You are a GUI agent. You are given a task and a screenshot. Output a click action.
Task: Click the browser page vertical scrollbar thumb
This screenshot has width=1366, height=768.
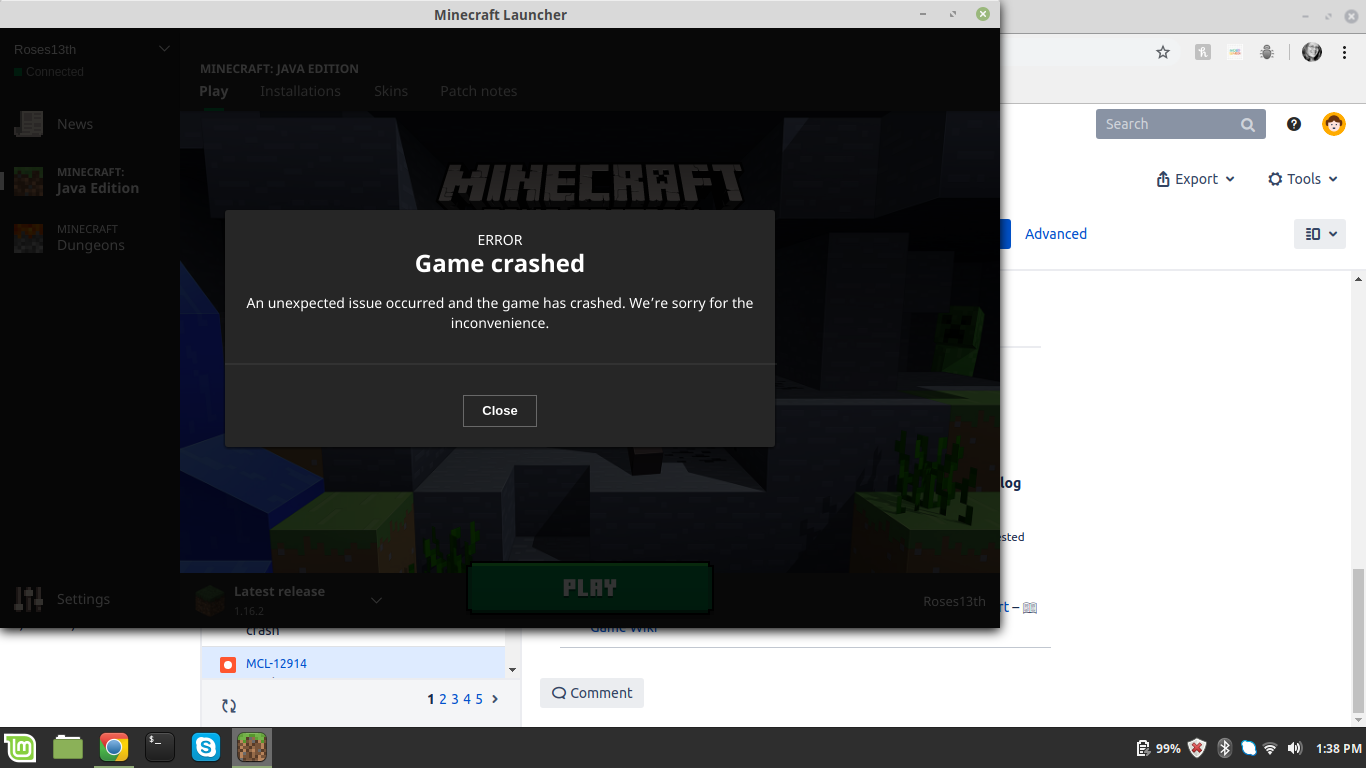[x=1358, y=640]
